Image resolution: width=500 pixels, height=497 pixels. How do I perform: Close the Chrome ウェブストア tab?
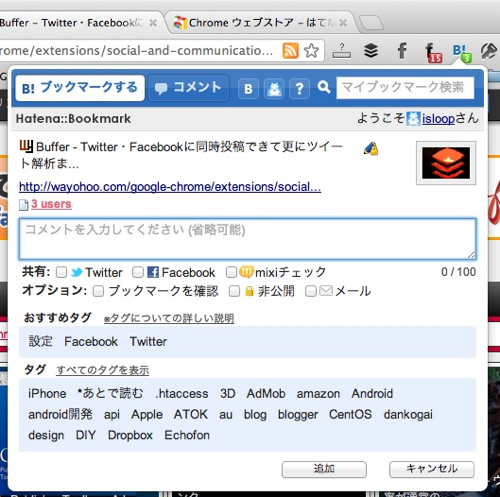coord(343,23)
